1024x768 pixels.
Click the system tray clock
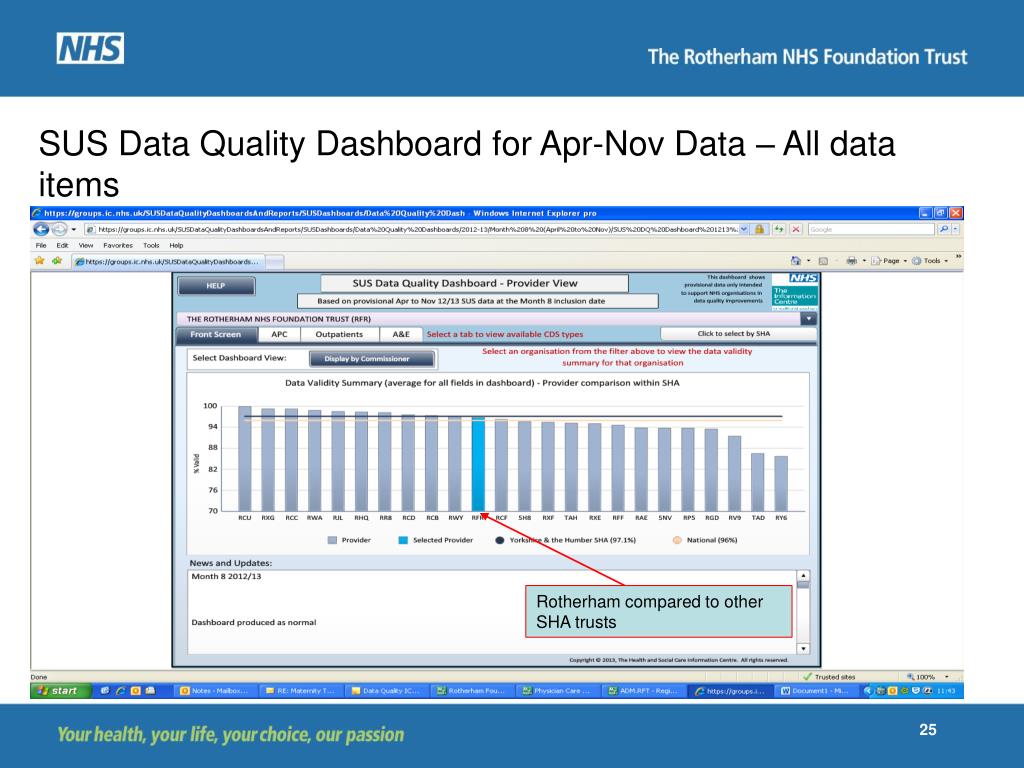(x=946, y=691)
